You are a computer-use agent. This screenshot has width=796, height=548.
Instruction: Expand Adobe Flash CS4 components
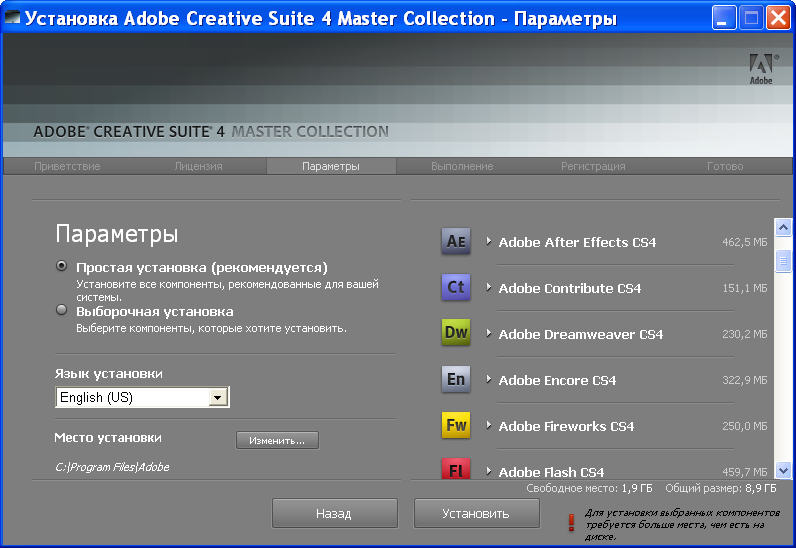488,471
